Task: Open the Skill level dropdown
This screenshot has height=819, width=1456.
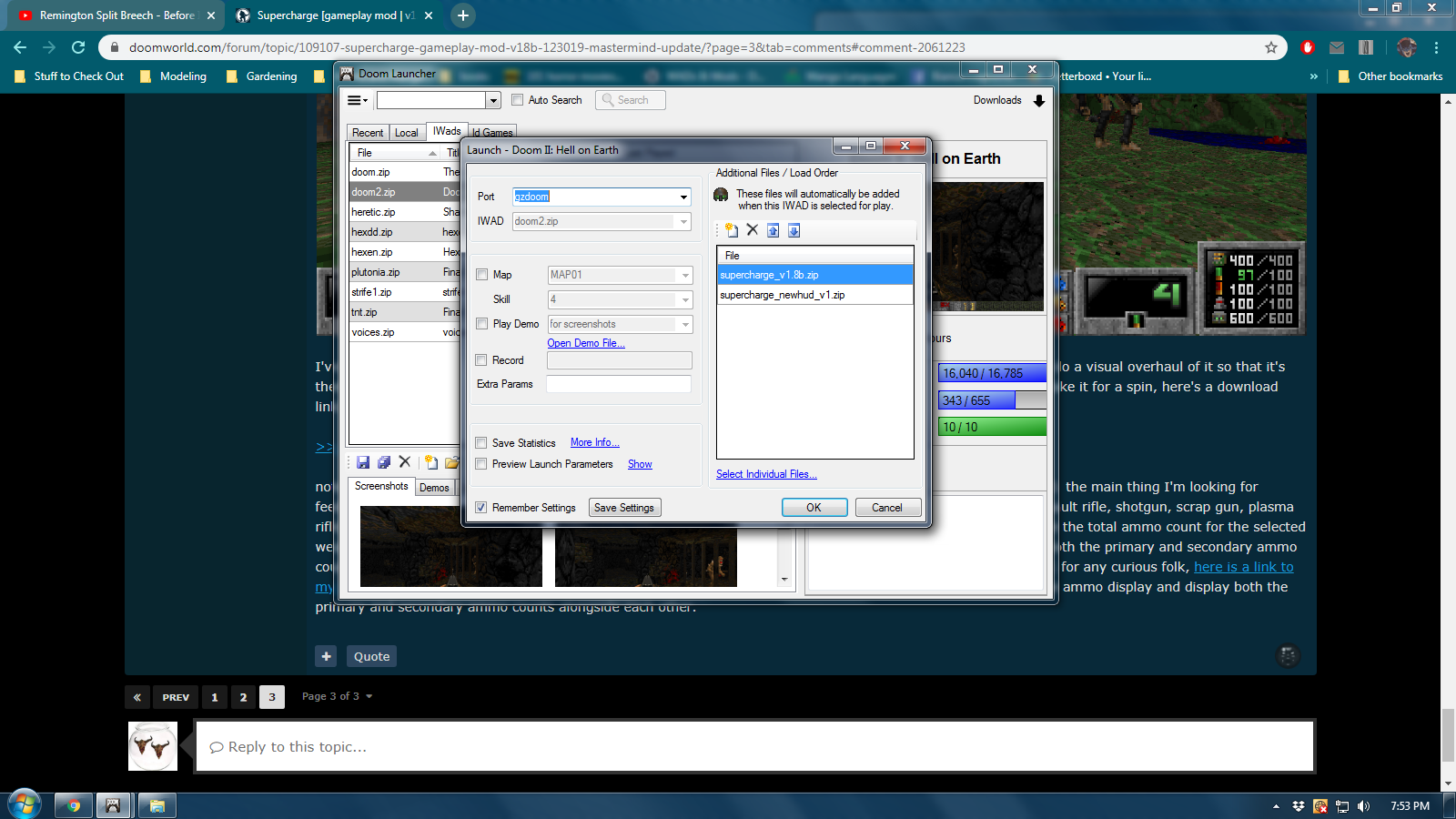Action: tap(685, 299)
